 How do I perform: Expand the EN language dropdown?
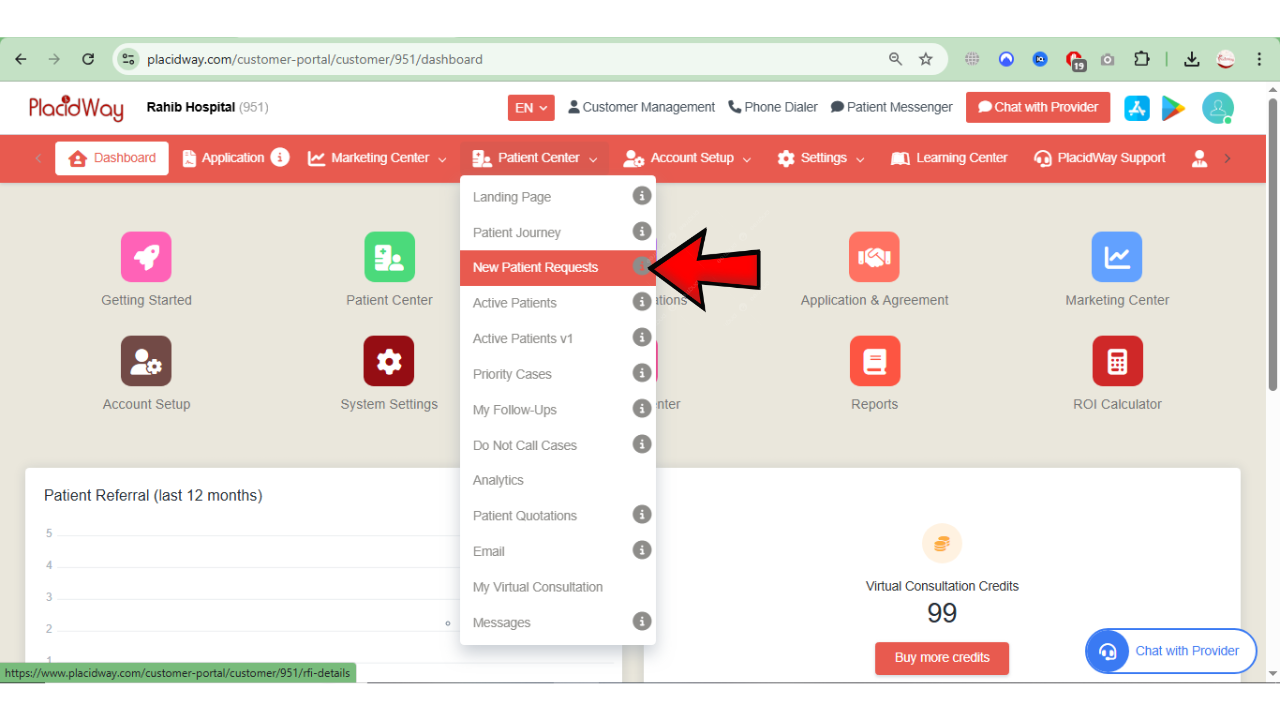tap(531, 107)
